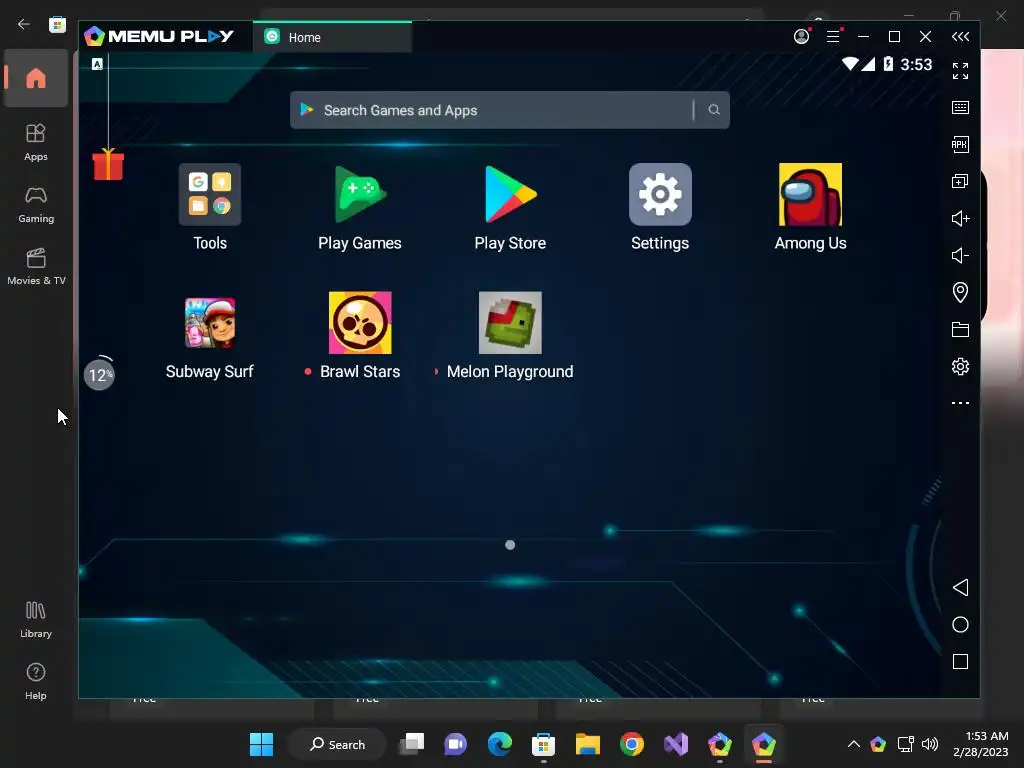
Task: Launch Play Games app
Action: 360,195
